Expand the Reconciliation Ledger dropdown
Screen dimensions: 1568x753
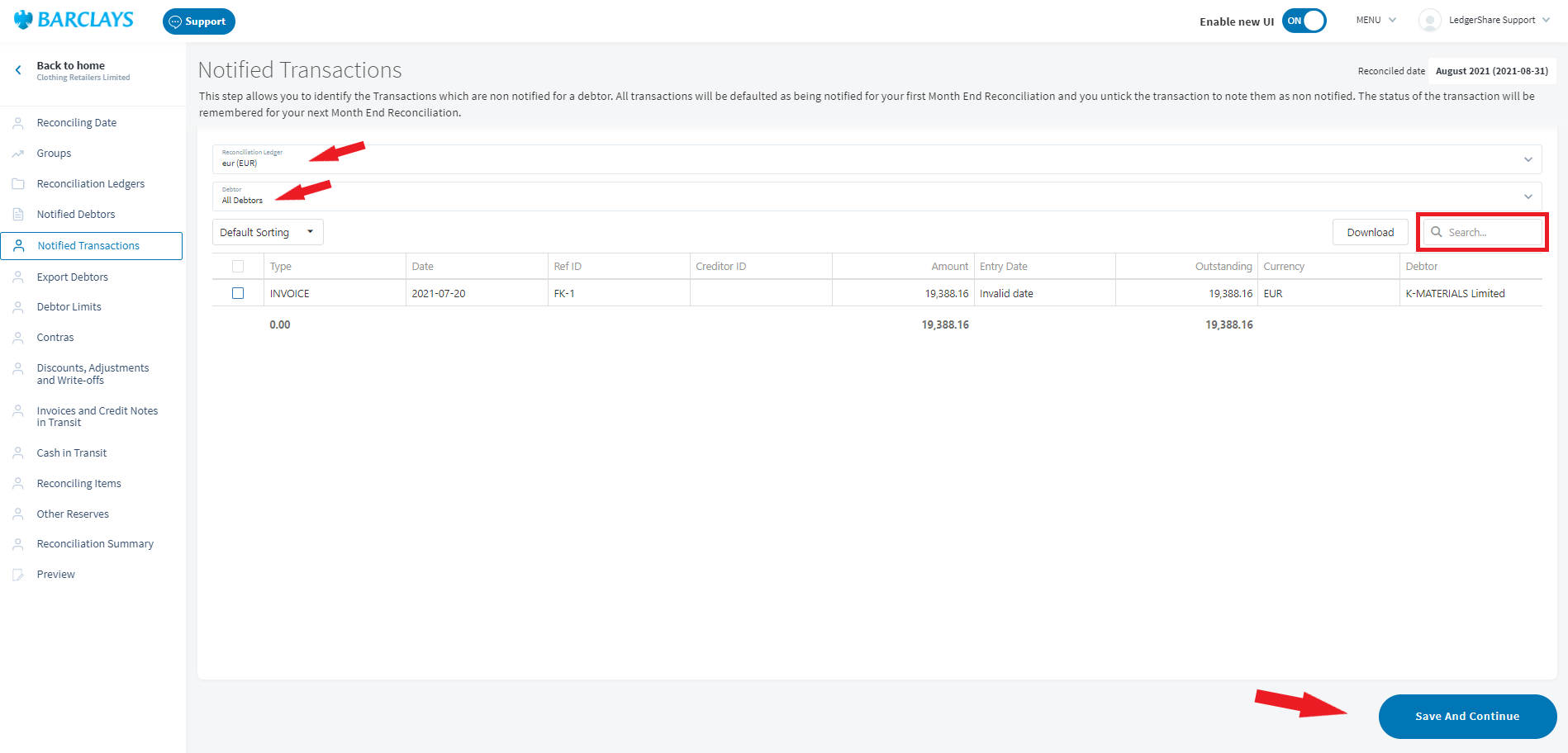tap(1528, 159)
